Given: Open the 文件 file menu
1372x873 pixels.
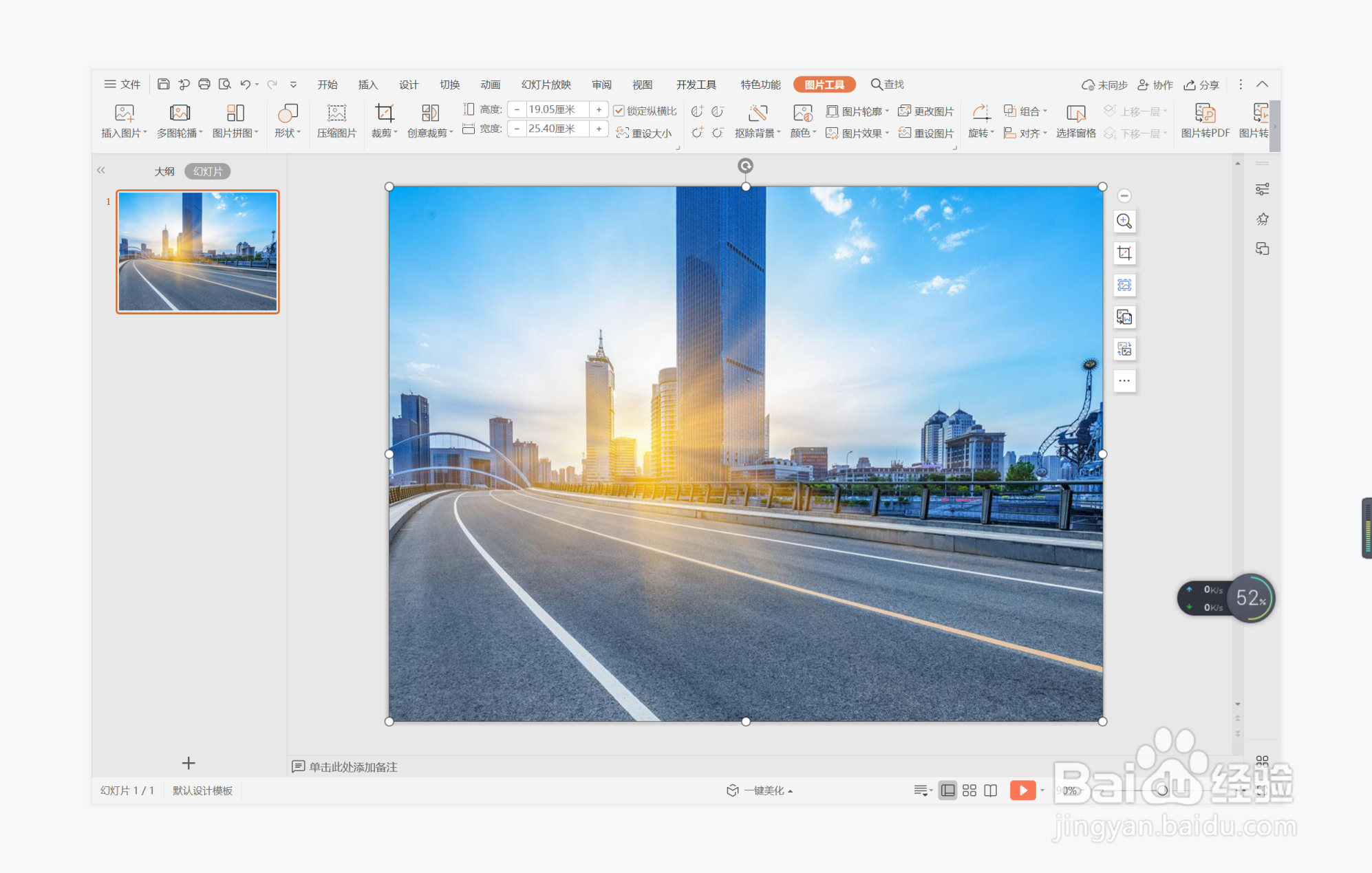Looking at the screenshot, I should point(122,84).
